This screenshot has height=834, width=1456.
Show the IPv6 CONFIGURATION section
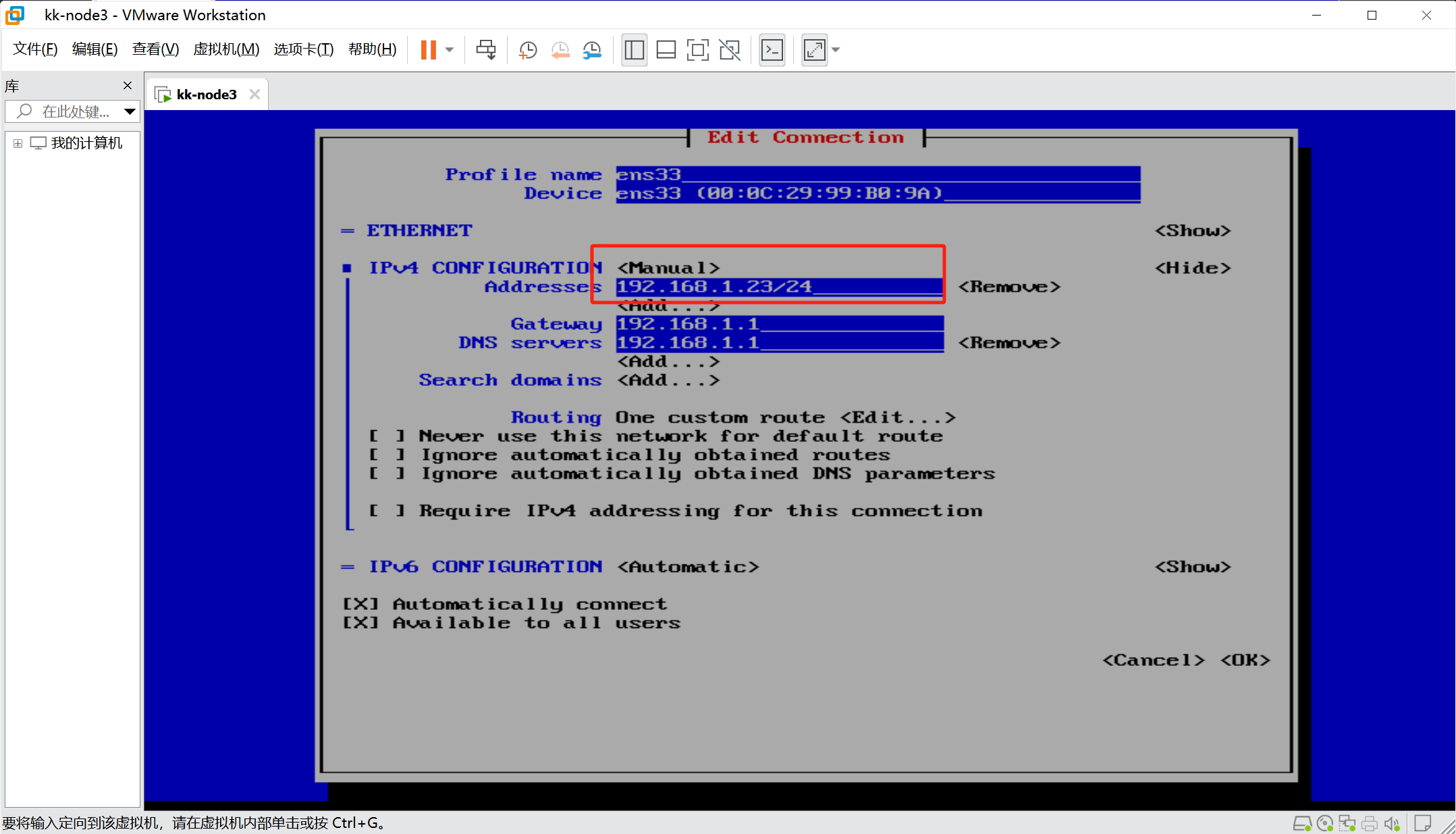pos(1193,567)
